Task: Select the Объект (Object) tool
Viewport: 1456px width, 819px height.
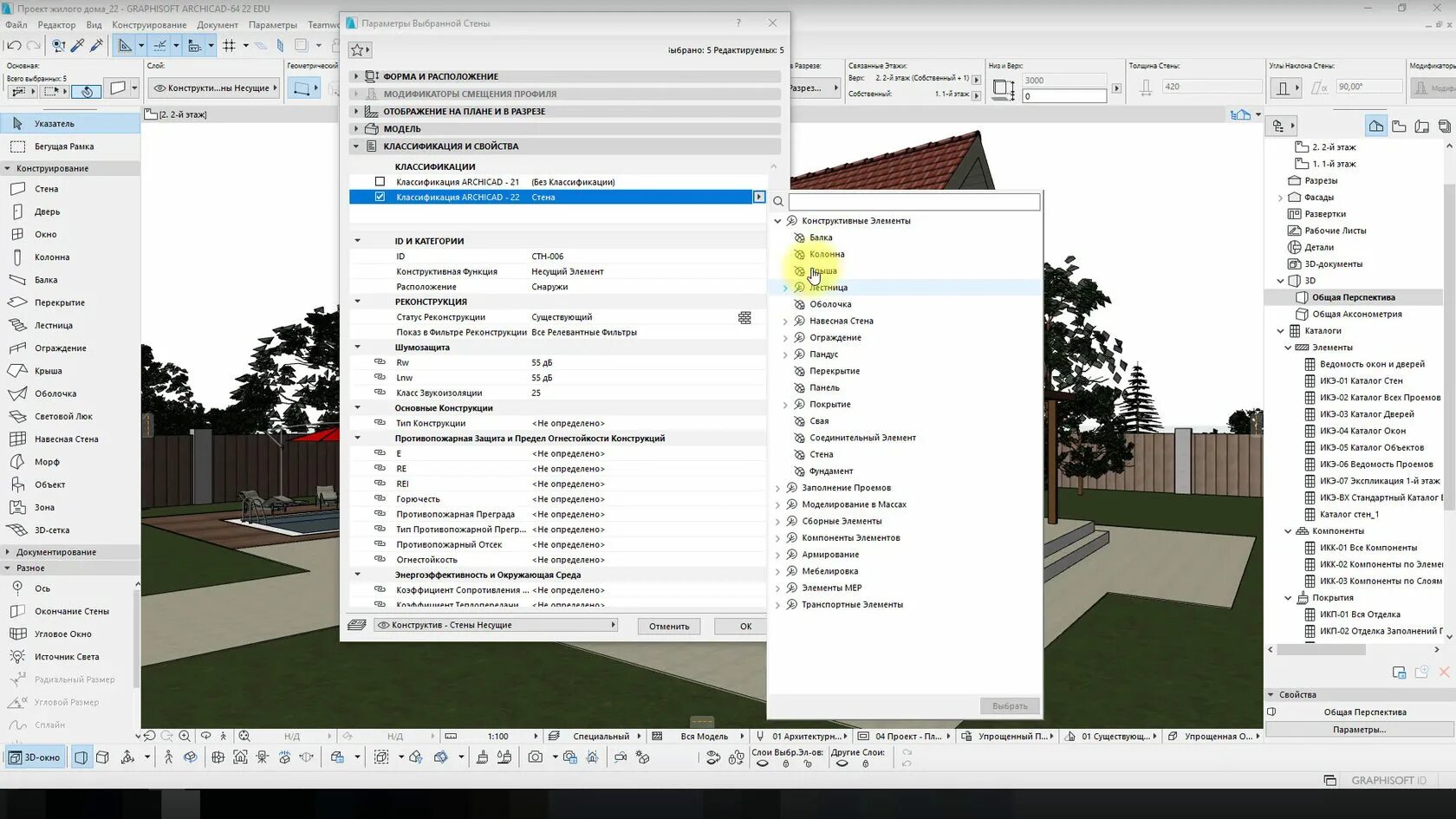Action: coord(49,484)
